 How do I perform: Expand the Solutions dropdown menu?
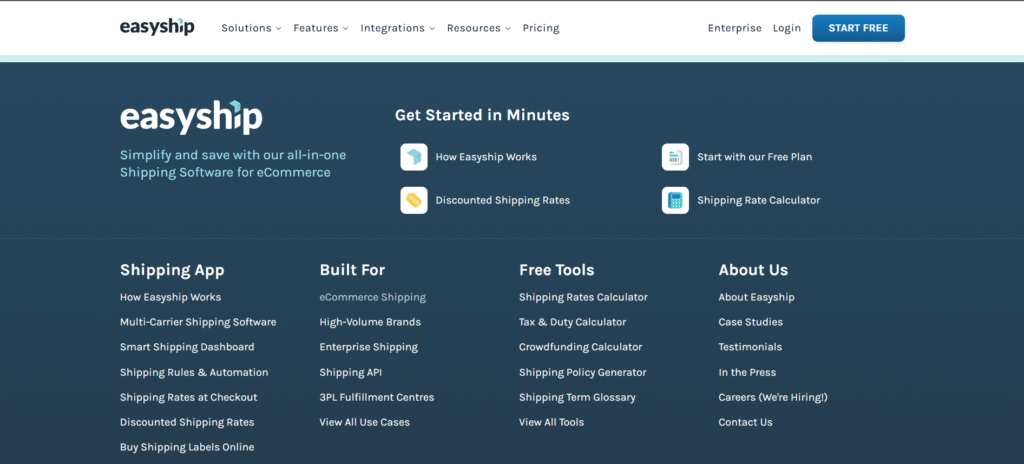pos(251,28)
